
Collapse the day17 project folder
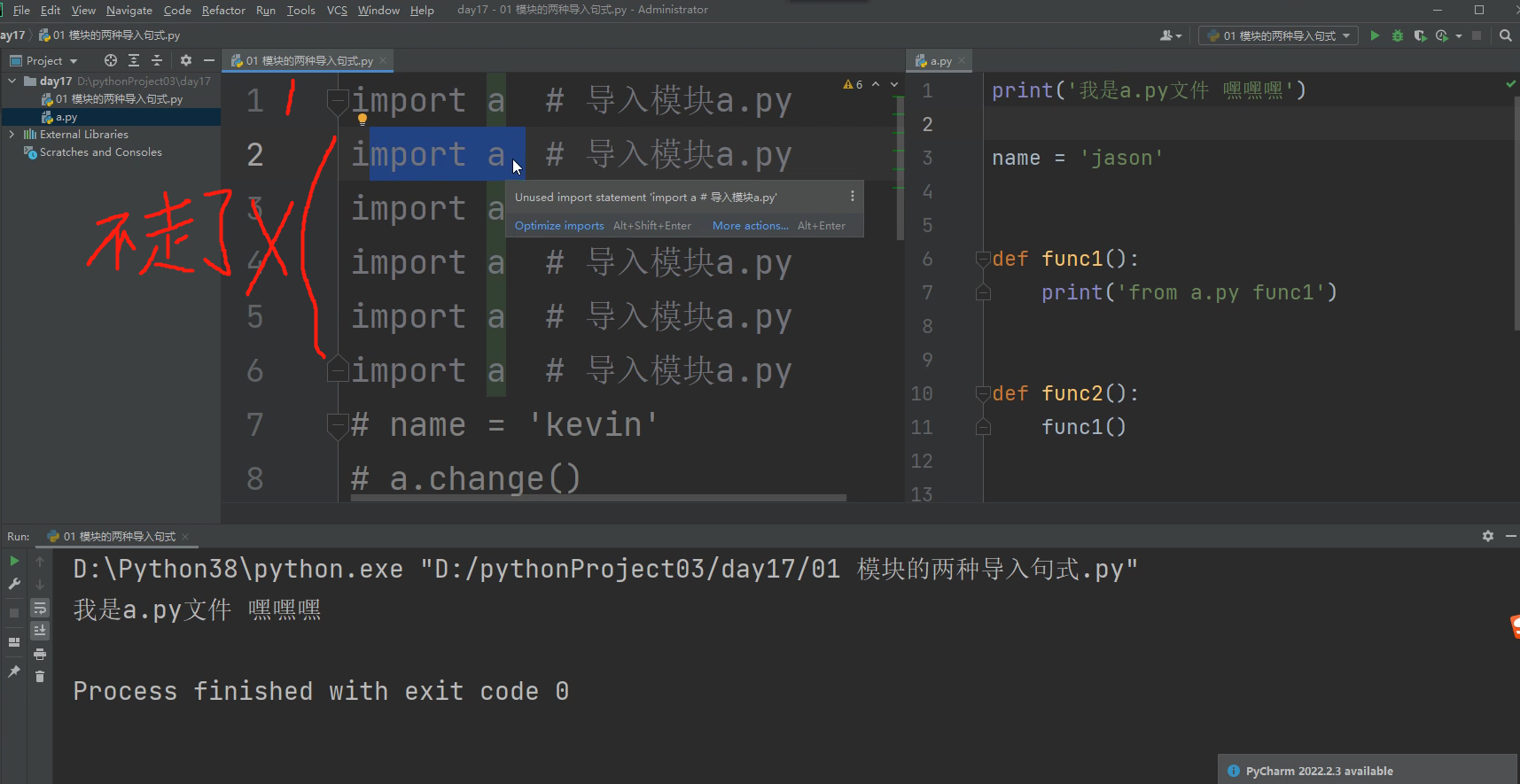click(12, 81)
